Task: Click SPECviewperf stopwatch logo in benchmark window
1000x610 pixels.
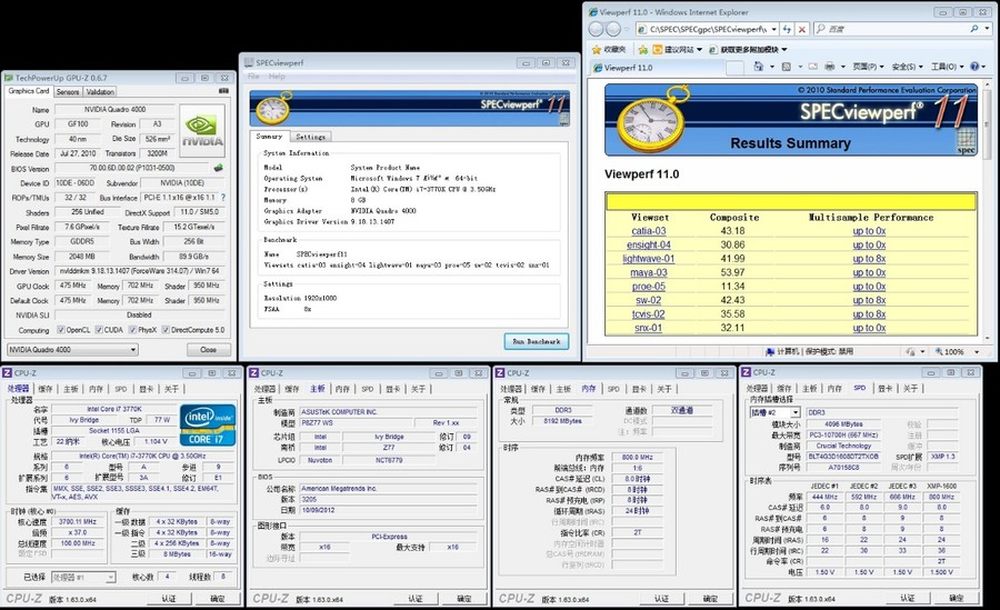Action: (x=275, y=107)
